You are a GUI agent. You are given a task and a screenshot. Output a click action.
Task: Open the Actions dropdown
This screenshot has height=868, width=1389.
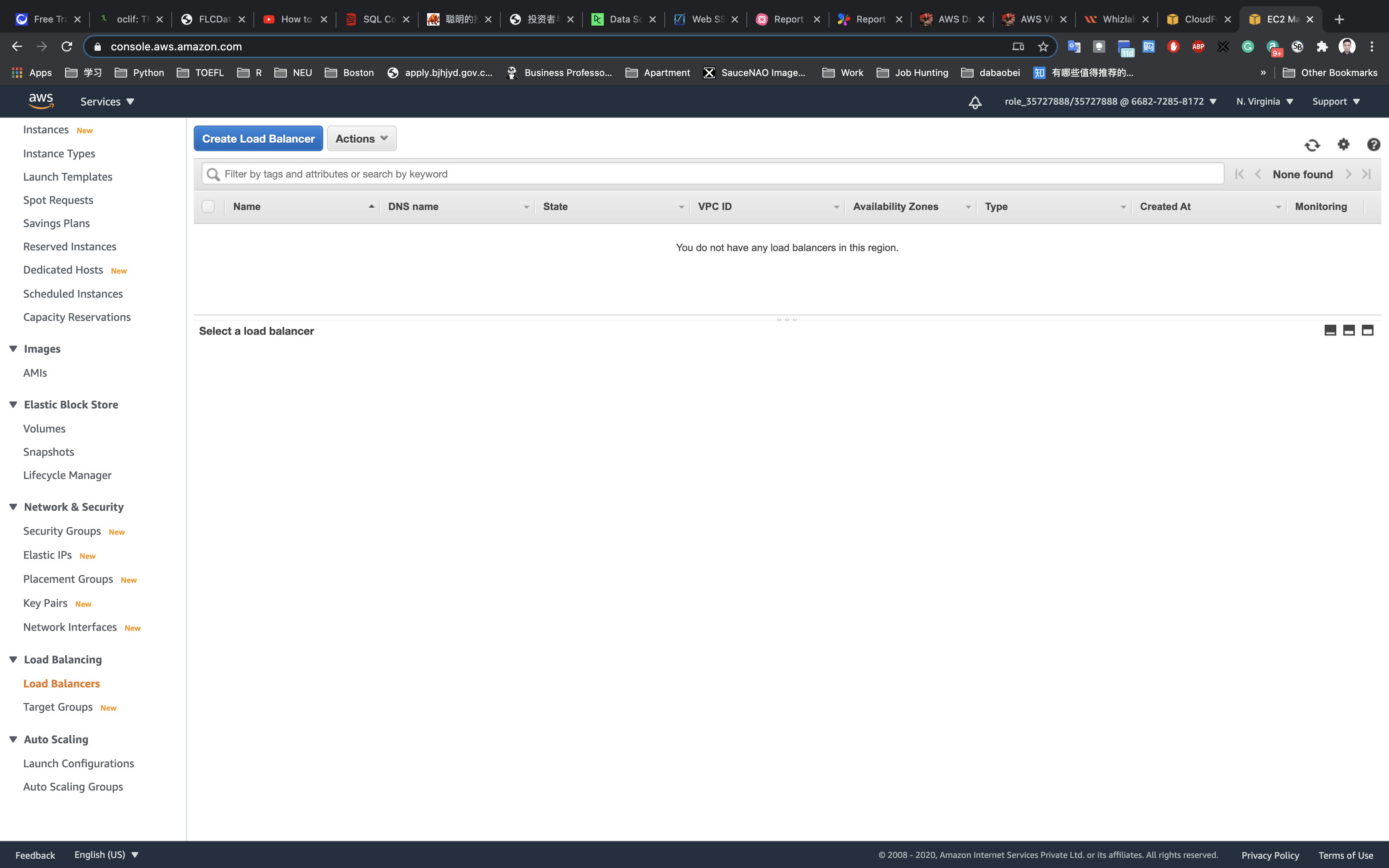pos(362,139)
